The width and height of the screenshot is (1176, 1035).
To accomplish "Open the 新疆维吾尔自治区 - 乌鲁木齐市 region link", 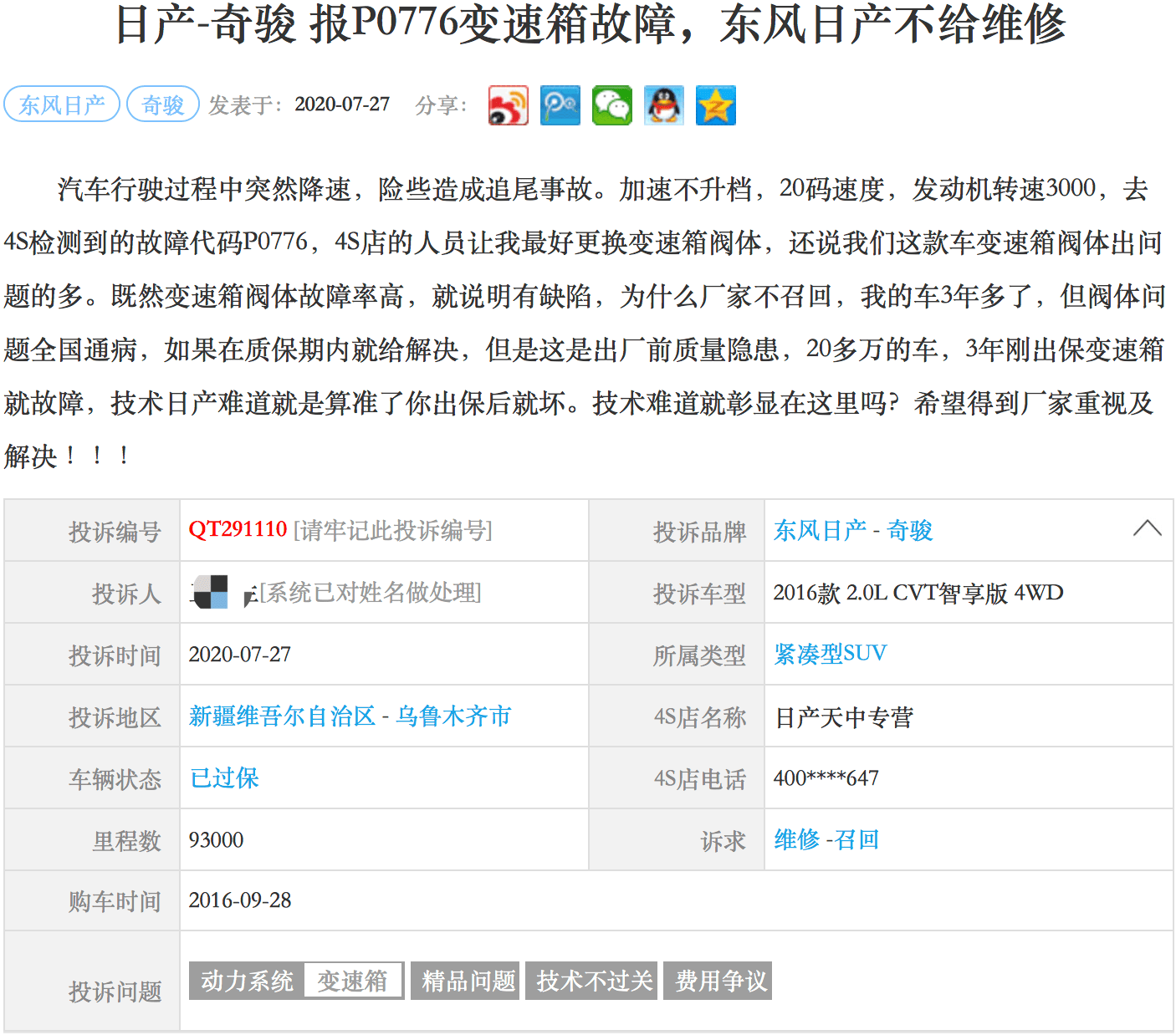I will click(350, 716).
